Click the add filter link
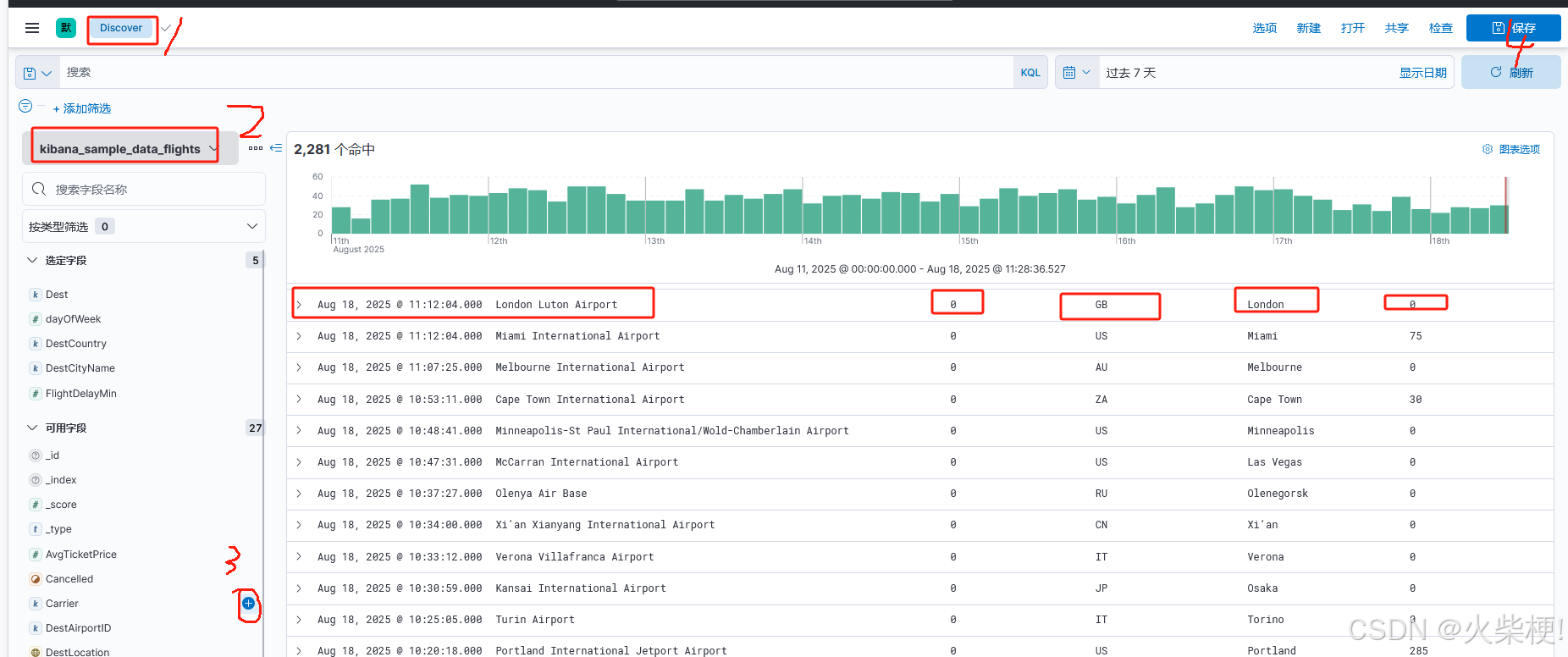 (82, 108)
